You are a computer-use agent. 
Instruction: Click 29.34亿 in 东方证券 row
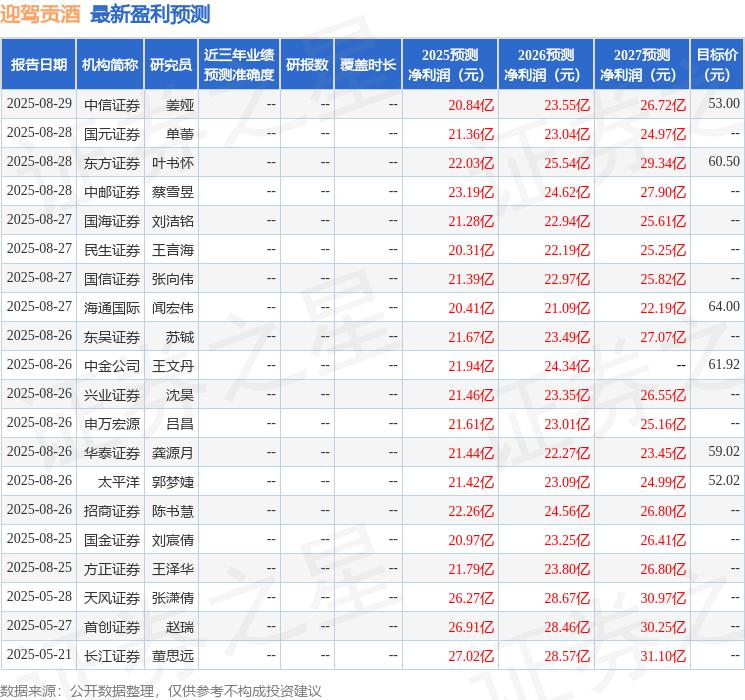(x=663, y=163)
